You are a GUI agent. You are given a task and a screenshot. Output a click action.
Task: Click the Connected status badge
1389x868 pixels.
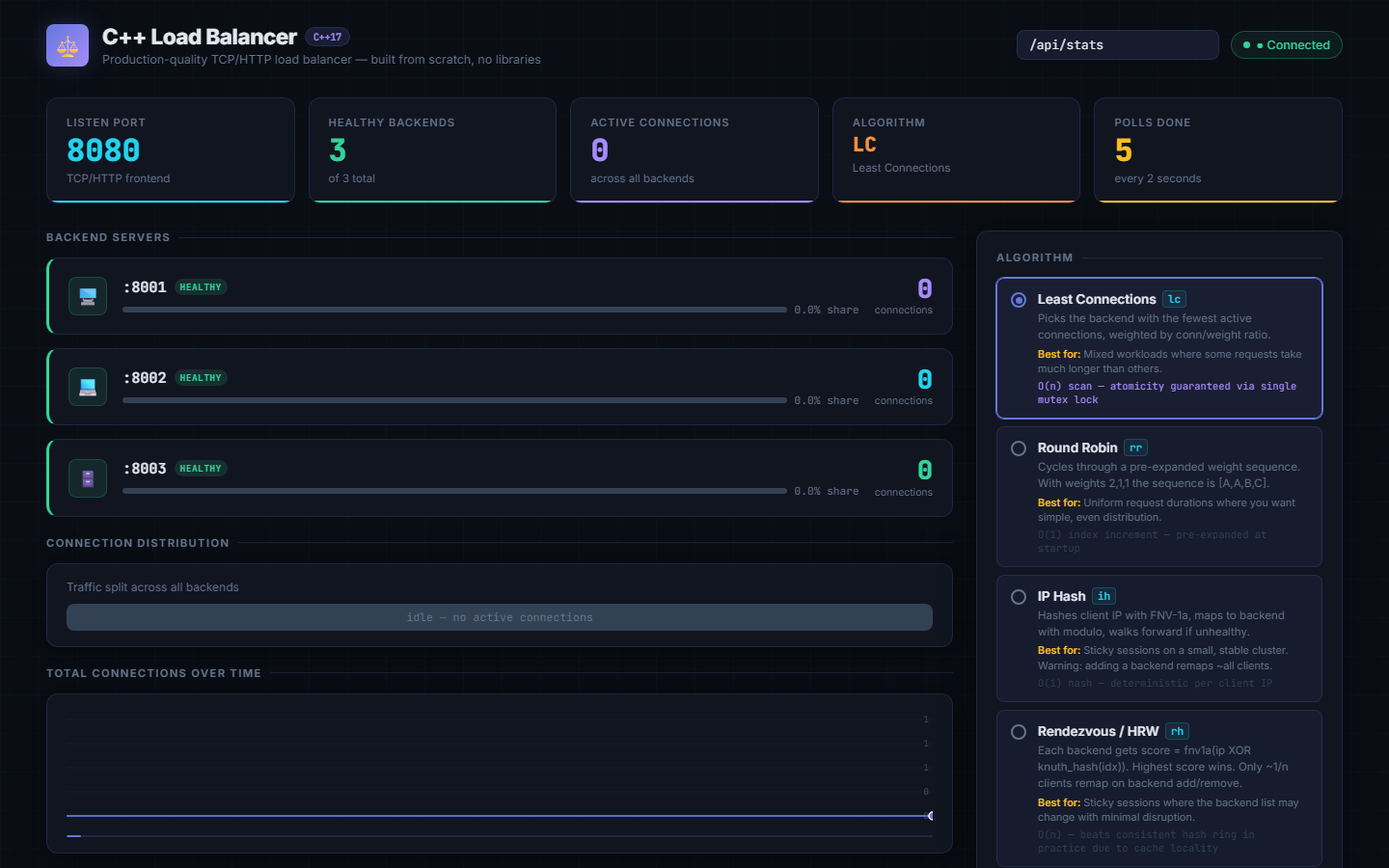(x=1286, y=45)
